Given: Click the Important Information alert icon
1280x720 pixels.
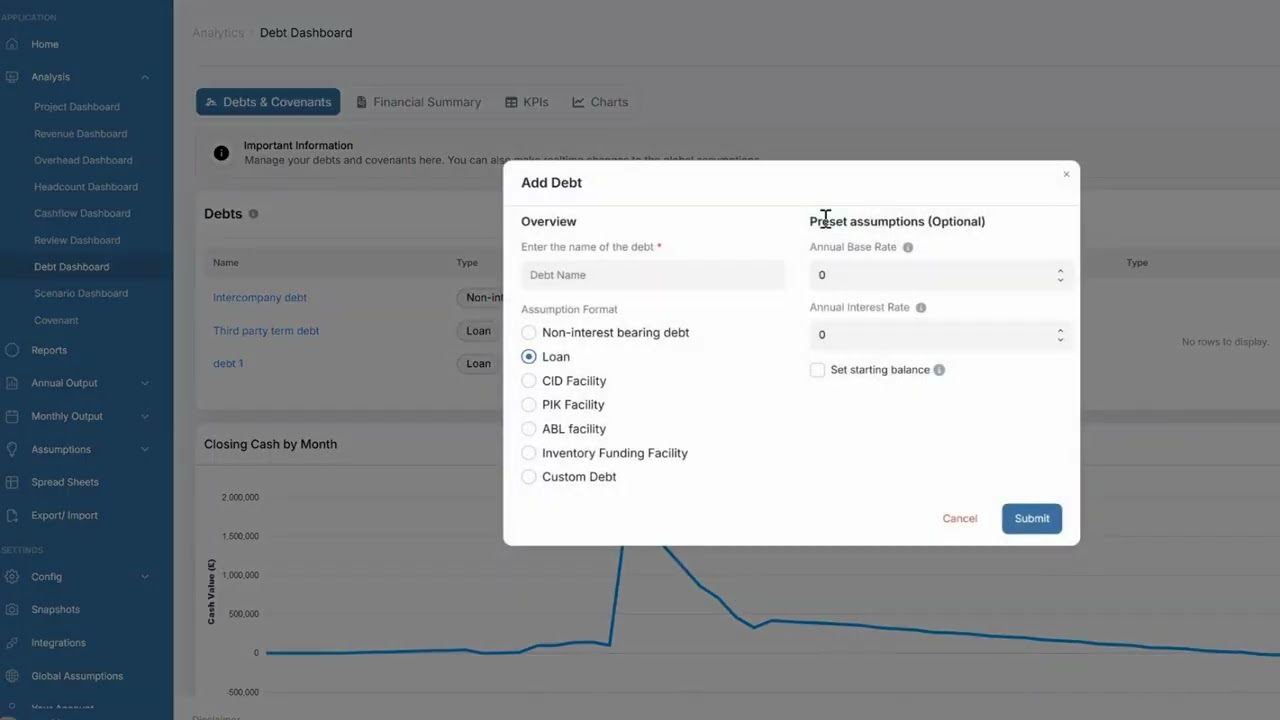Looking at the screenshot, I should 221,153.
